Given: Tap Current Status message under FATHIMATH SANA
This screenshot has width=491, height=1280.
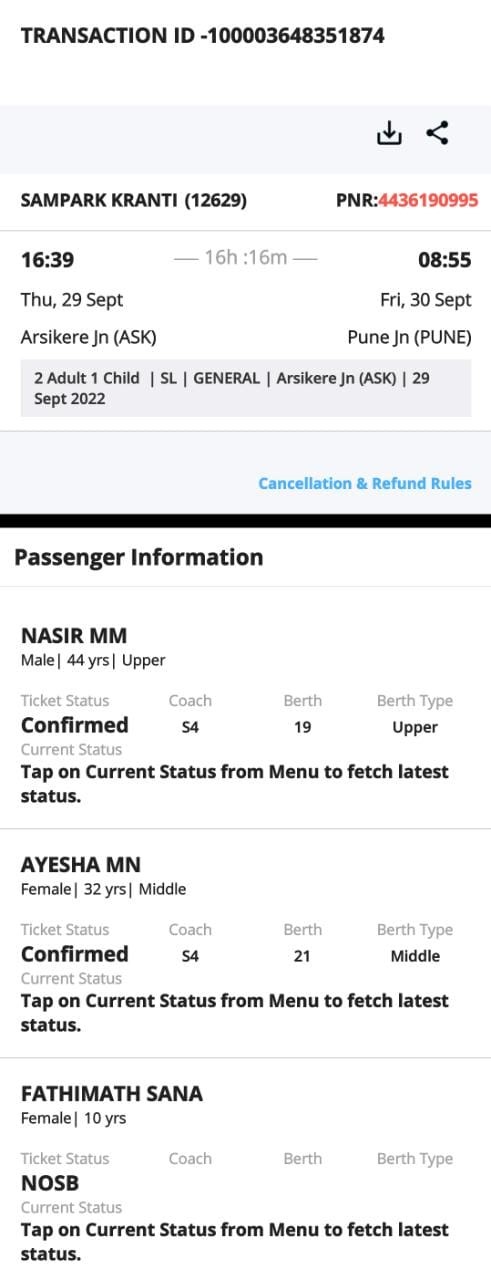Looking at the screenshot, I should [x=235, y=1242].
